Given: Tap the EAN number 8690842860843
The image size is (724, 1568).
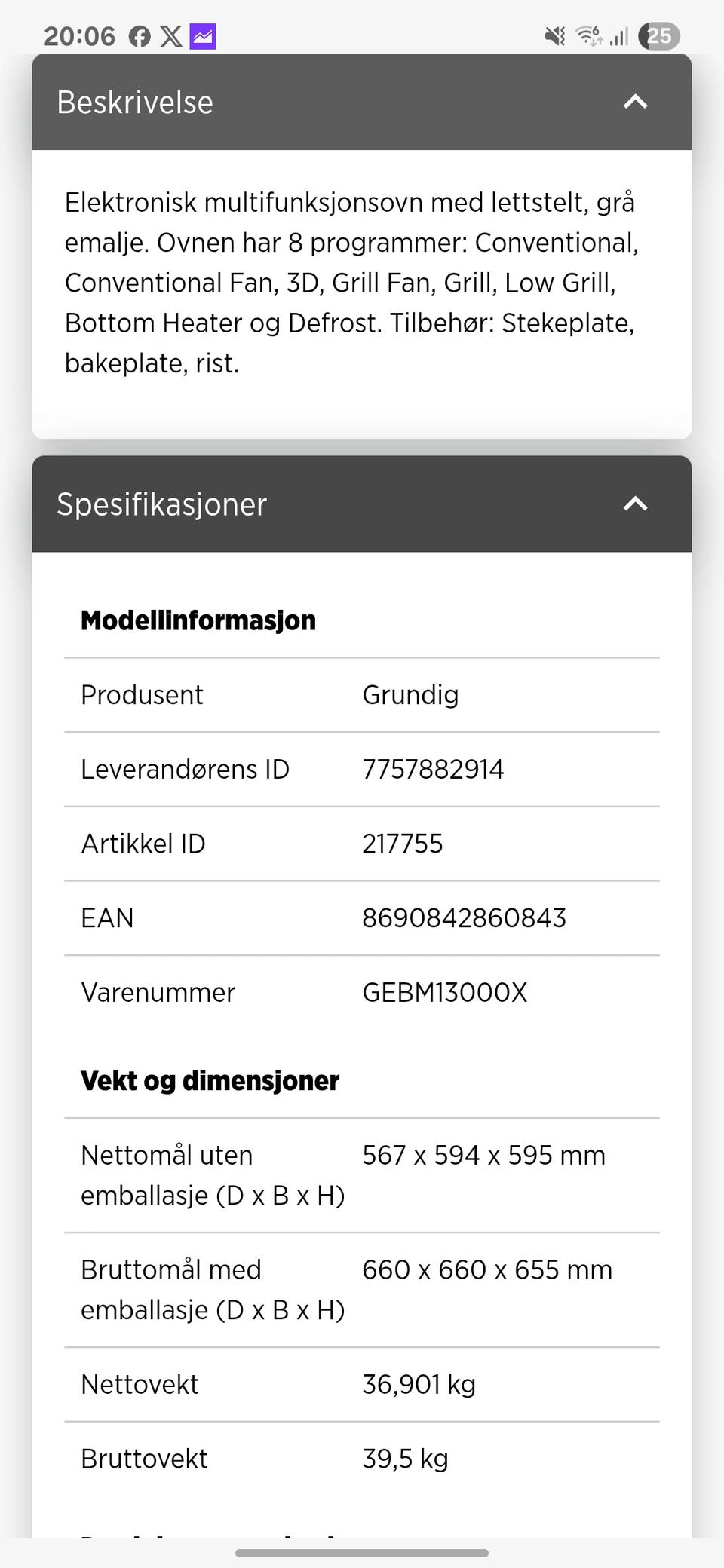Looking at the screenshot, I should tap(464, 918).
